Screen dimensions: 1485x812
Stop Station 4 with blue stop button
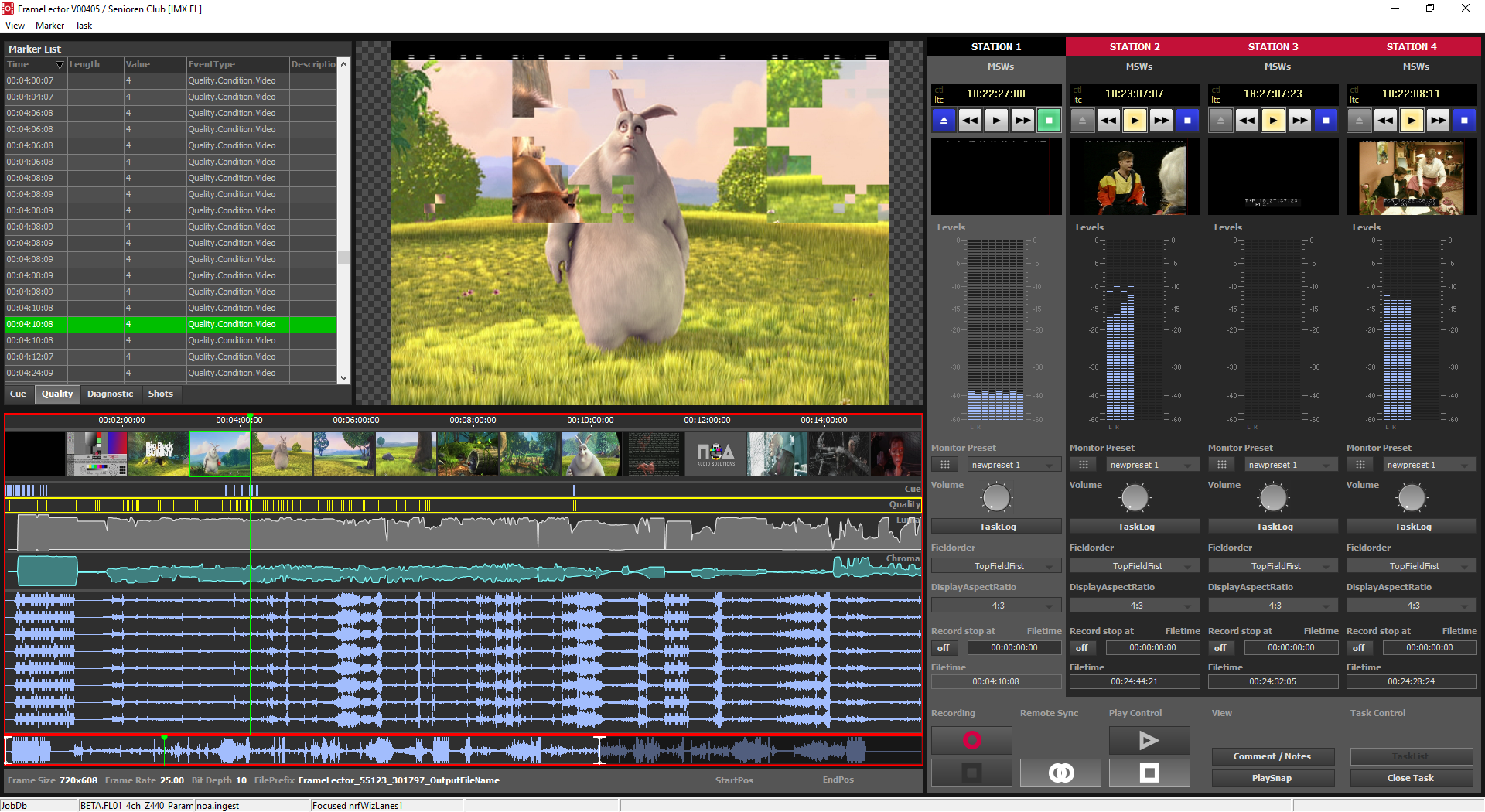pyautogui.click(x=1463, y=121)
